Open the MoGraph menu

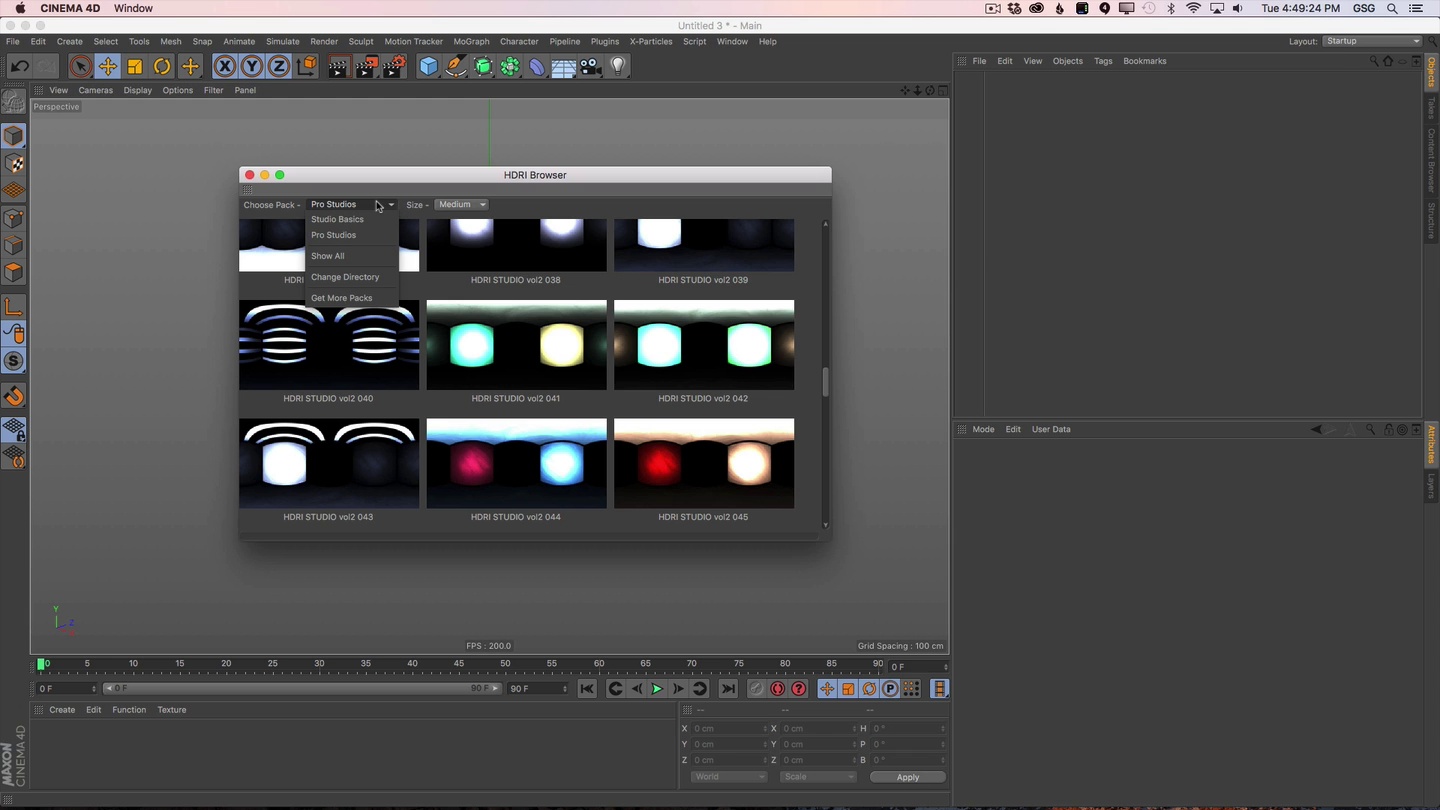pyautogui.click(x=471, y=41)
